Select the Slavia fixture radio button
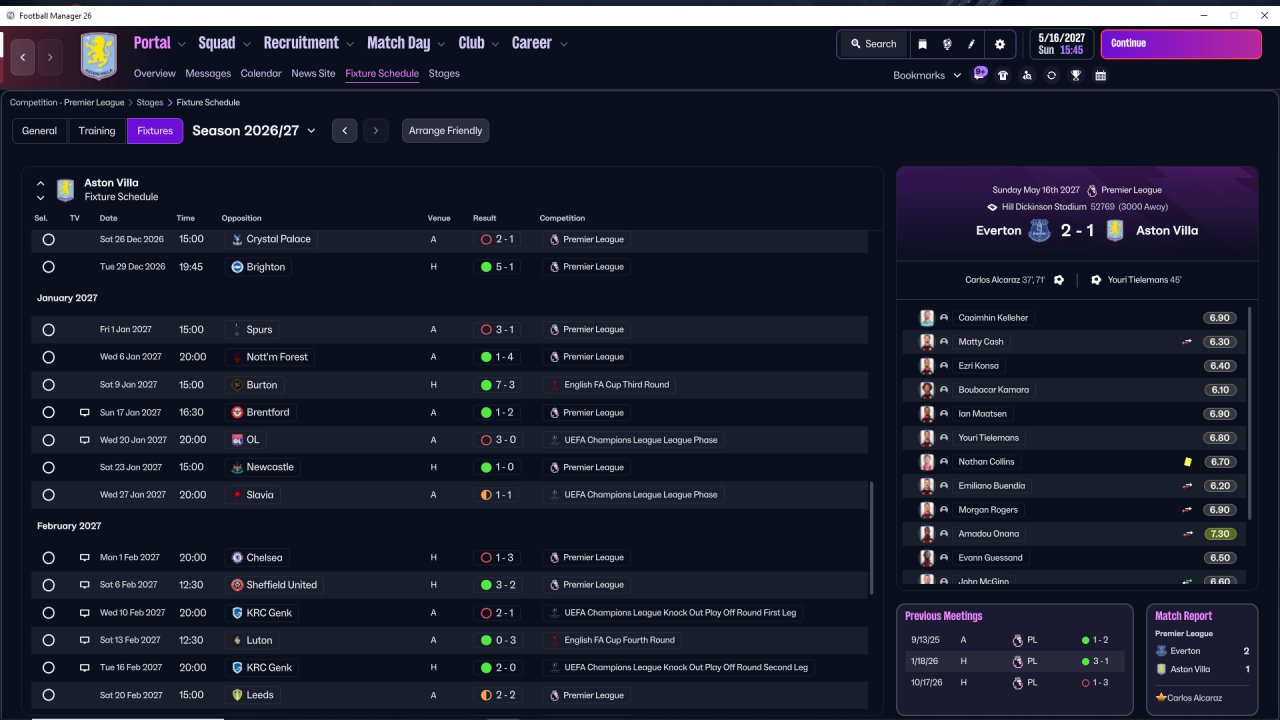The height and width of the screenshot is (720, 1280). (48, 495)
